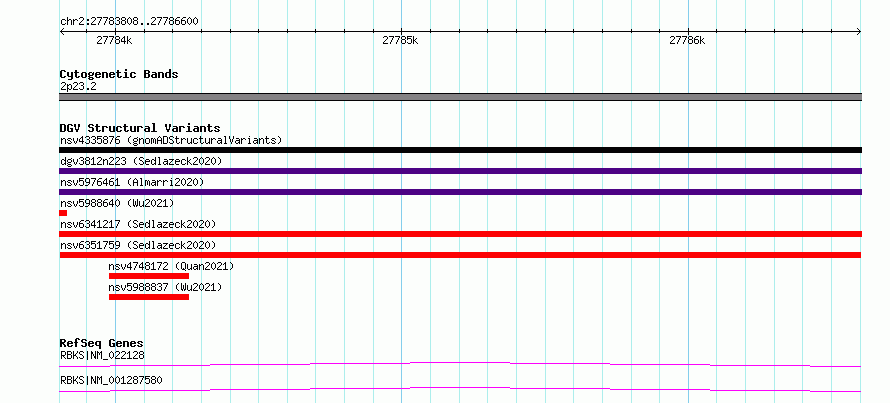This screenshot has width=890, height=403.
Task: Open the RBKS|NM_022128 transcript label
Action: (x=102, y=355)
